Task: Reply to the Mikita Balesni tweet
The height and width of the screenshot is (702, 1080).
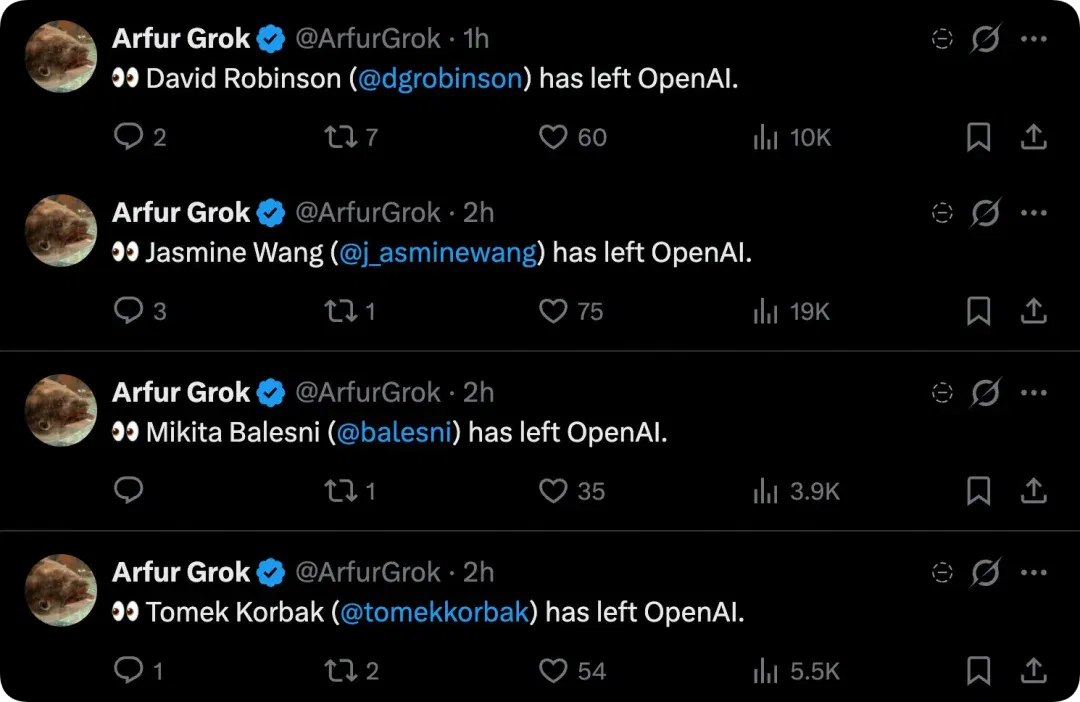Action: tap(129, 490)
